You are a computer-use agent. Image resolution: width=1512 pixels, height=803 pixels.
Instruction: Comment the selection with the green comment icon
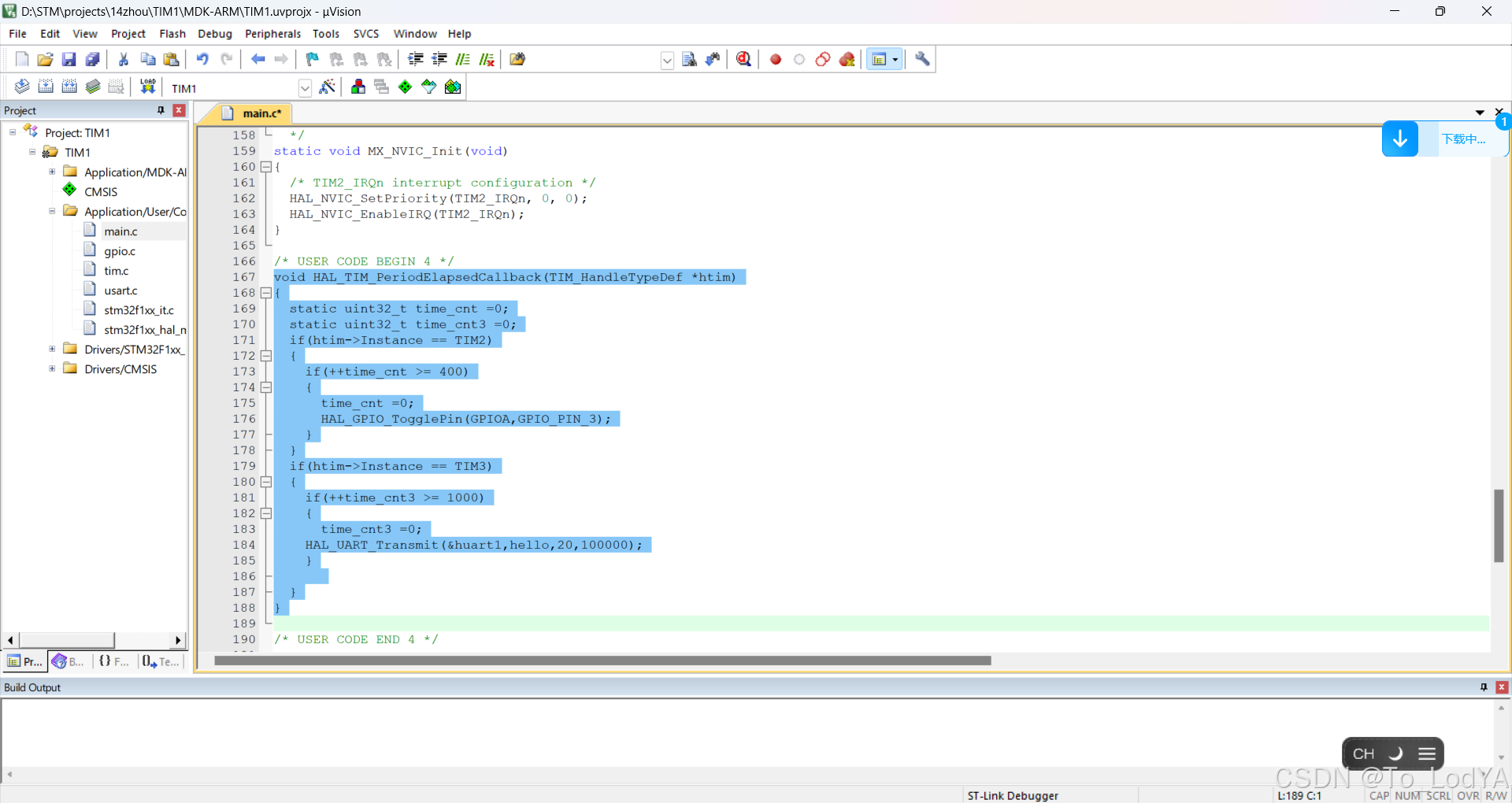point(463,59)
